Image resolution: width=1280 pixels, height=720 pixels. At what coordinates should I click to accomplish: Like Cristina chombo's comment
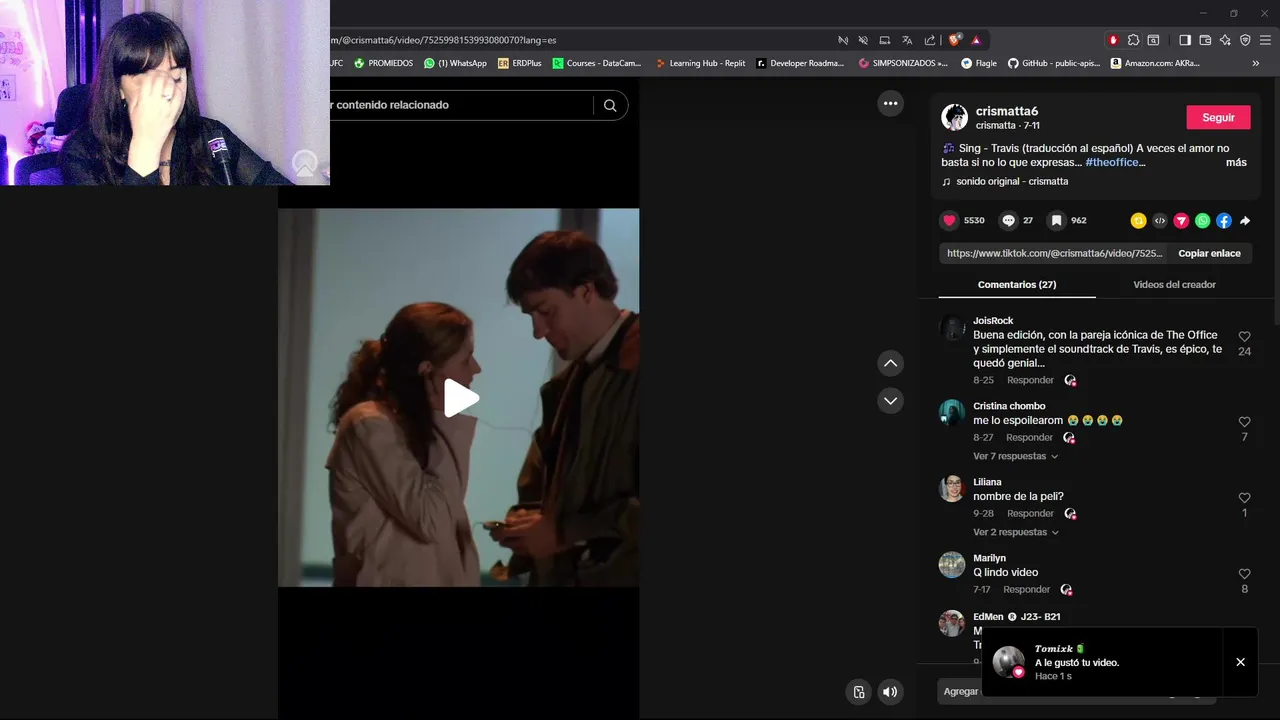pos(1244,422)
